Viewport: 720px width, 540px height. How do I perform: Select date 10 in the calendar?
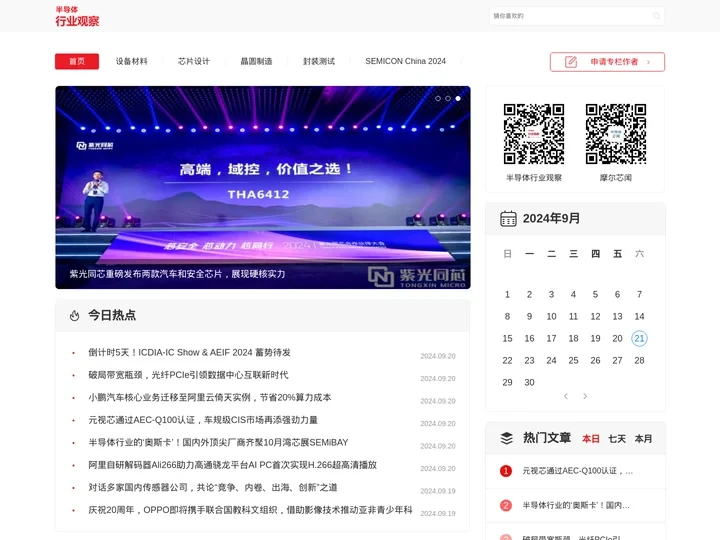point(551,316)
